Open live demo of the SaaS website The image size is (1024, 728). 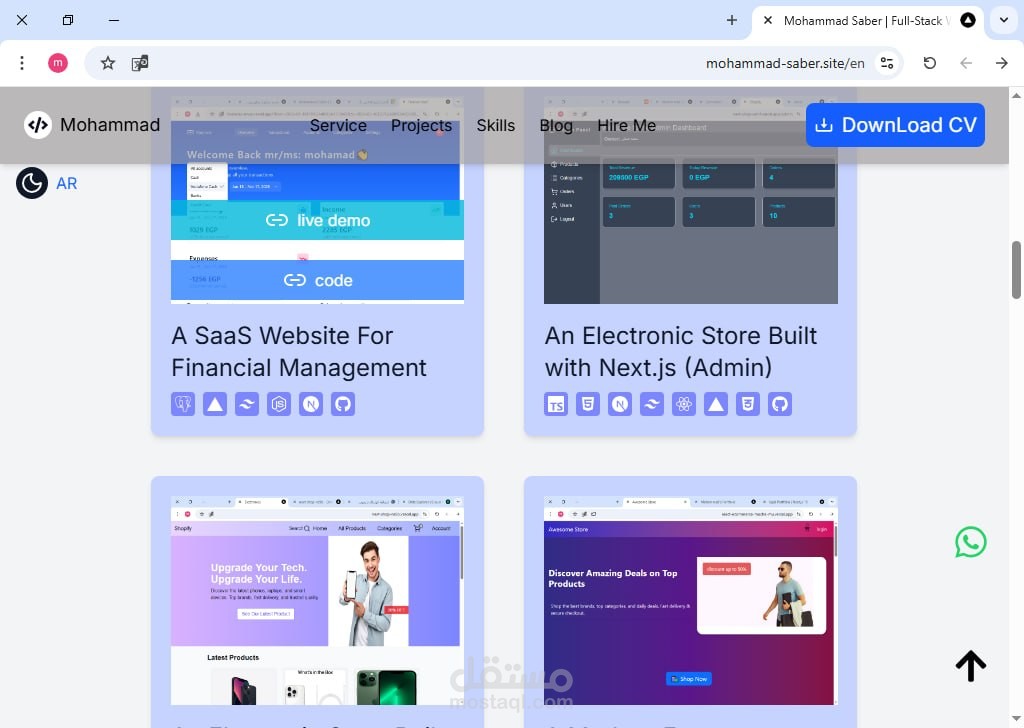[x=317, y=221]
